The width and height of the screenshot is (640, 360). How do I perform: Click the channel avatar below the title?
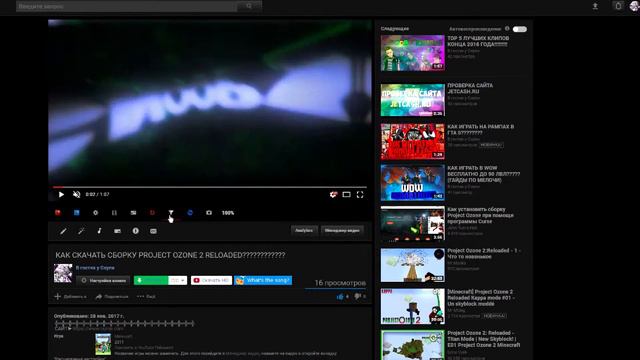[x=63, y=273]
